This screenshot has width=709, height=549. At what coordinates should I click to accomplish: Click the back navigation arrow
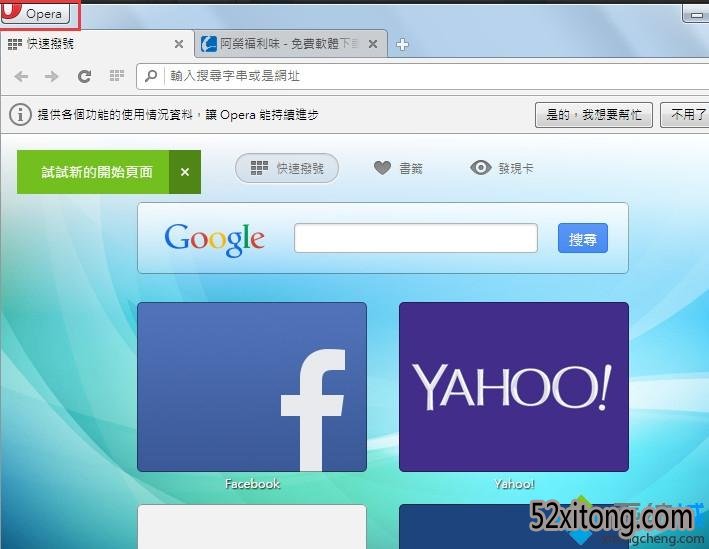22,76
